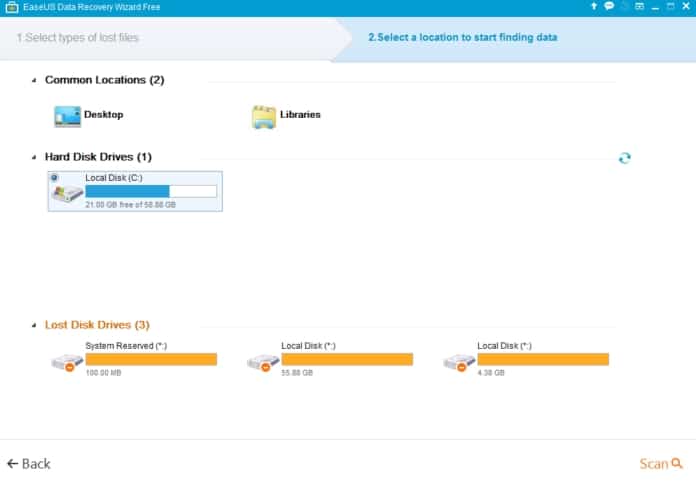The width and height of the screenshot is (696, 484).
Task: Click the Local Disk (C:) drive icon
Action: pos(67,194)
